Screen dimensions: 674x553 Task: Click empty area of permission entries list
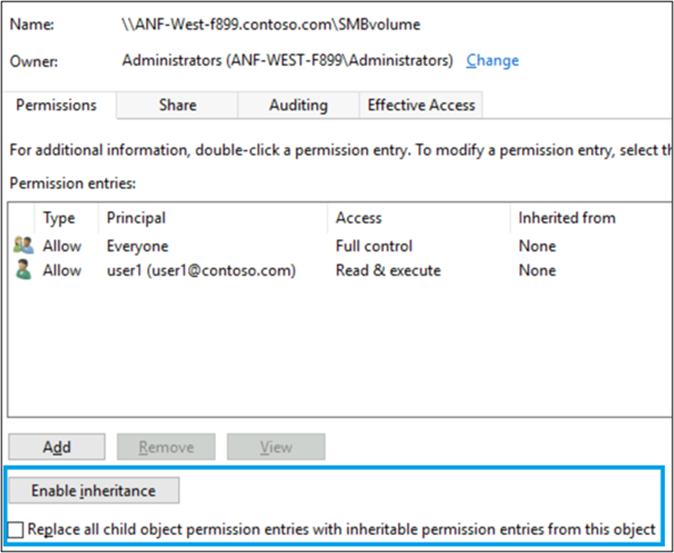point(340,348)
